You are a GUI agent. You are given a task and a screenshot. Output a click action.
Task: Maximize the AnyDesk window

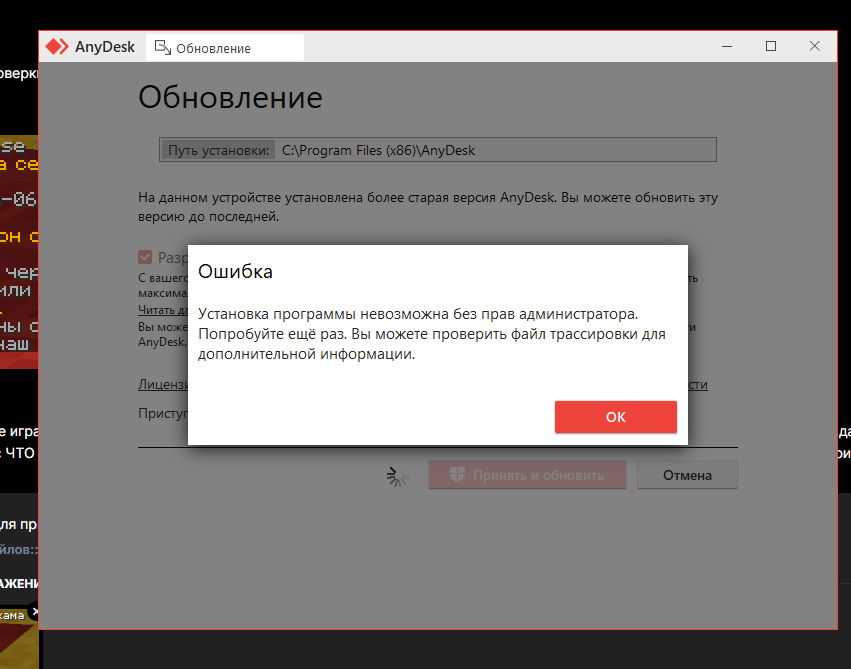click(771, 46)
